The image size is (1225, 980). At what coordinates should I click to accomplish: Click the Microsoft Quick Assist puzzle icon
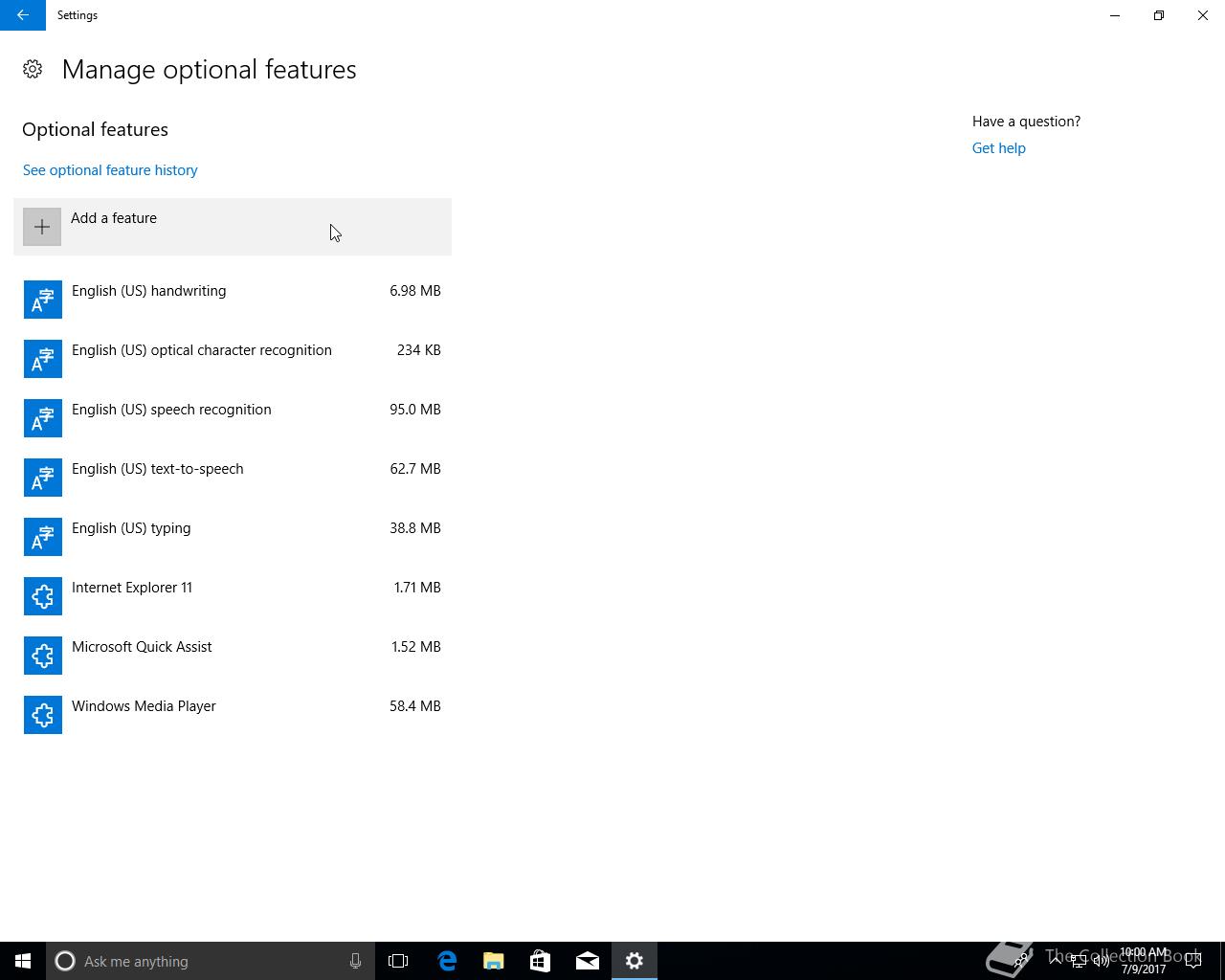point(43,656)
